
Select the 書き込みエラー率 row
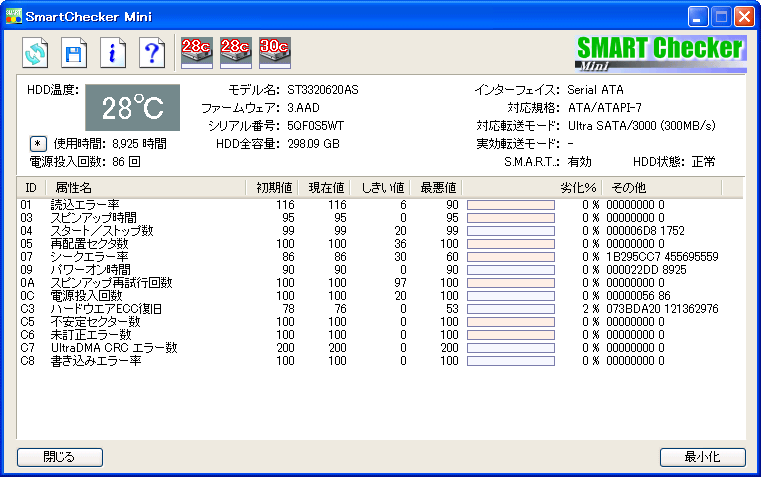click(x=380, y=361)
